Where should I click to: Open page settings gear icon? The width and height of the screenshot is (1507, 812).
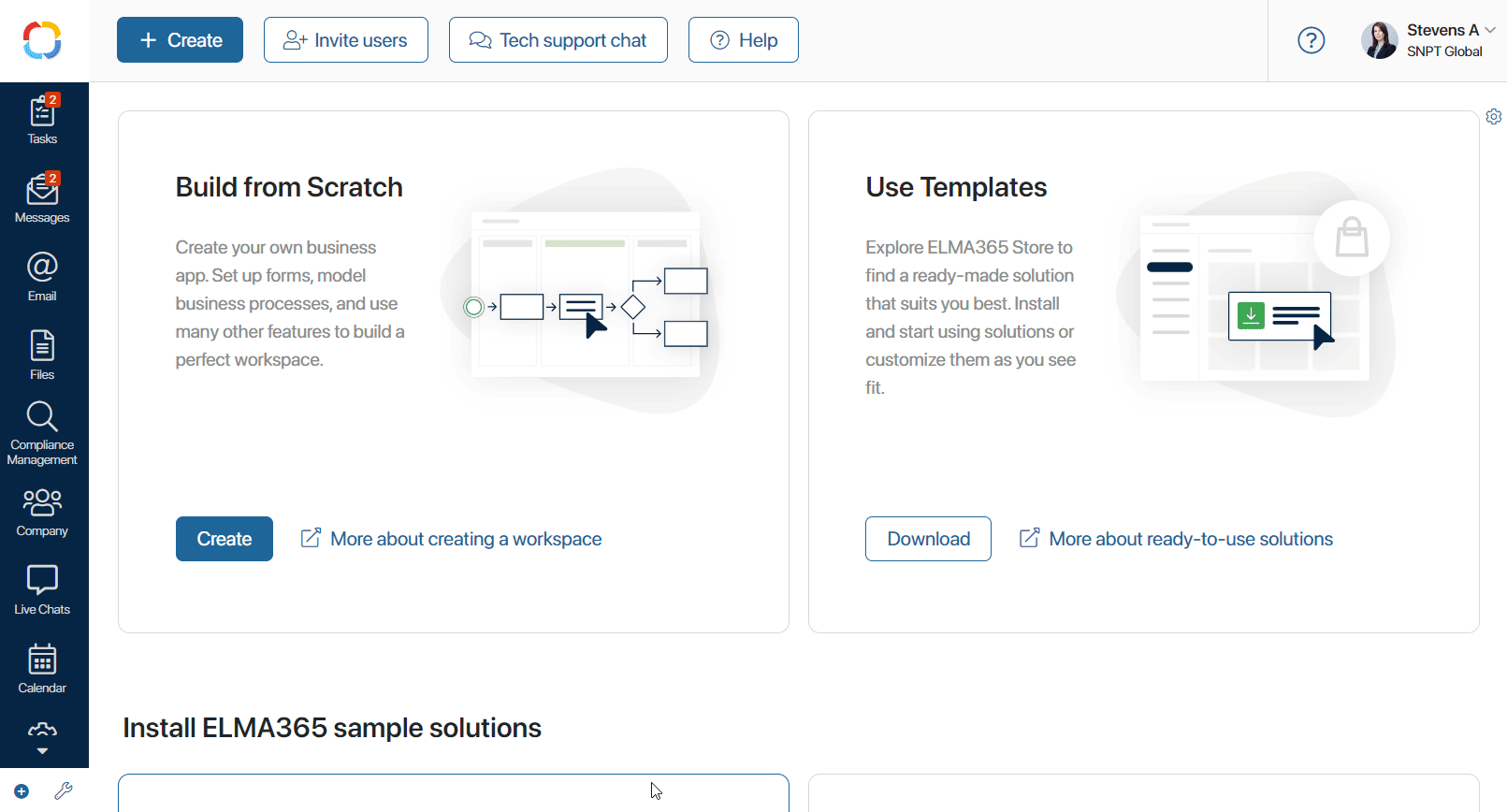point(1494,117)
